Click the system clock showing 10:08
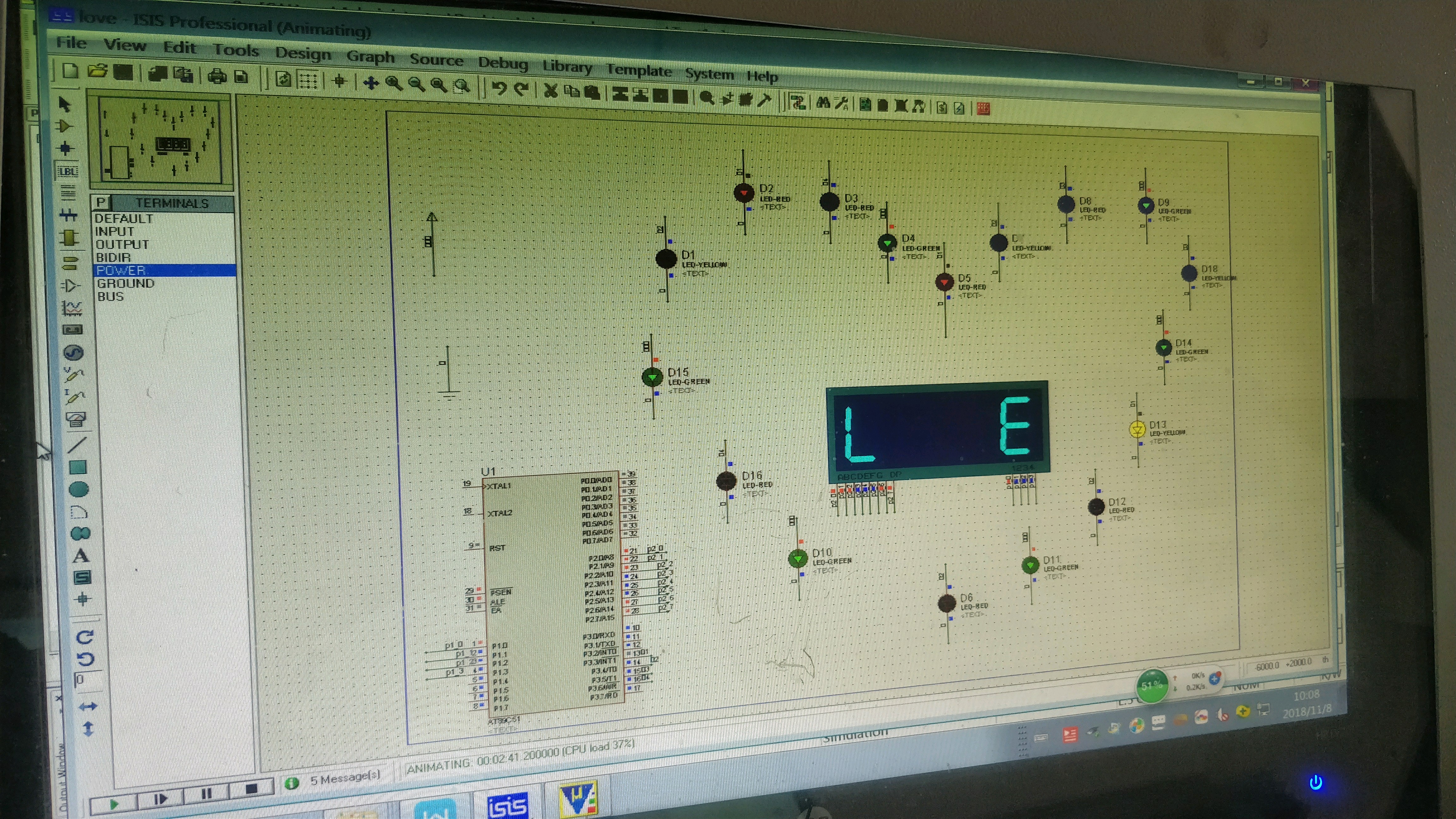The height and width of the screenshot is (819, 1456). (1306, 695)
